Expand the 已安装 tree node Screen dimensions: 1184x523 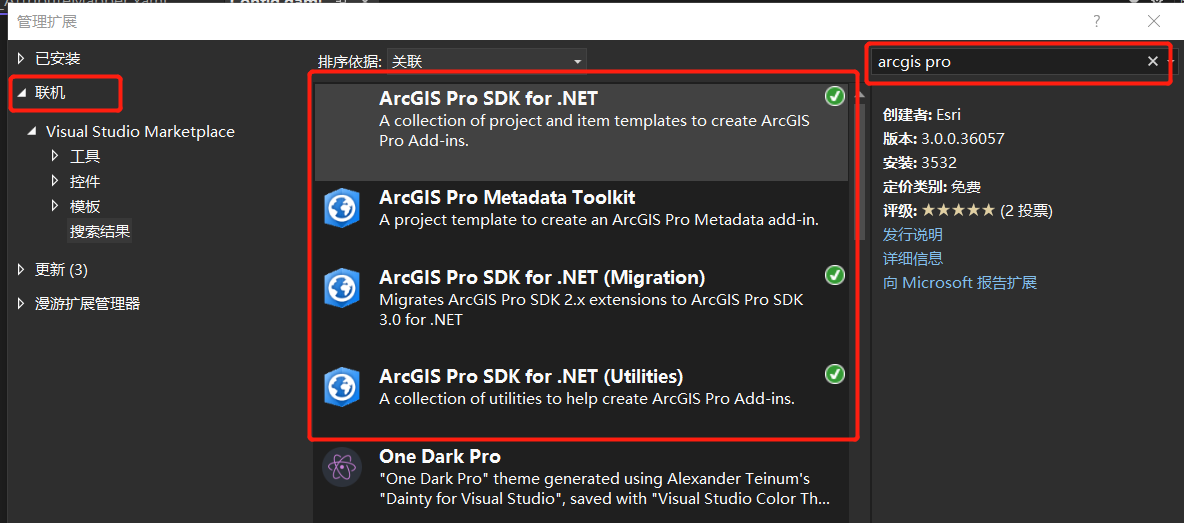click(x=21, y=58)
